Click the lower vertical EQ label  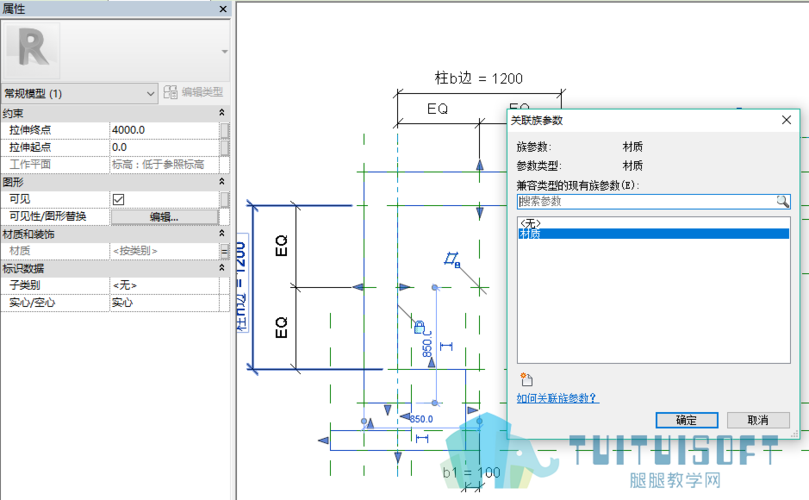point(281,328)
